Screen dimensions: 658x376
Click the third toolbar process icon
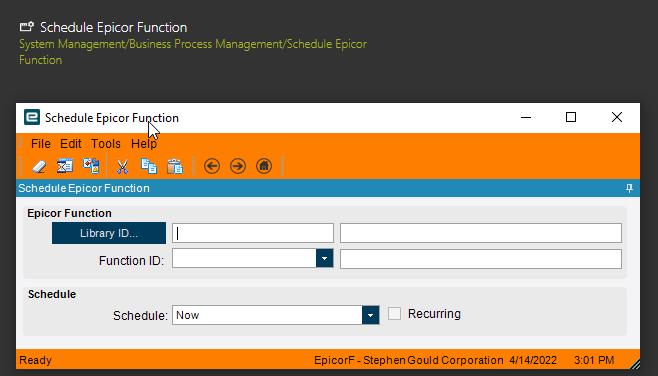click(91, 166)
